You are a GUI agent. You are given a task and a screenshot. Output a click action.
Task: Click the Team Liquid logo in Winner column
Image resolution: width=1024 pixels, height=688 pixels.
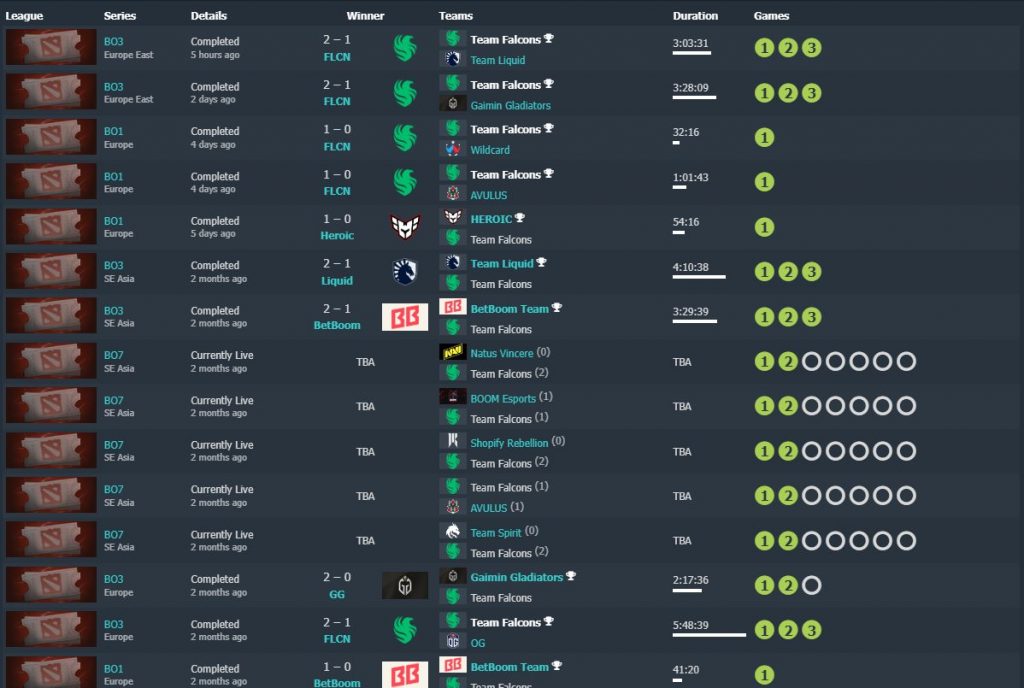pos(405,272)
